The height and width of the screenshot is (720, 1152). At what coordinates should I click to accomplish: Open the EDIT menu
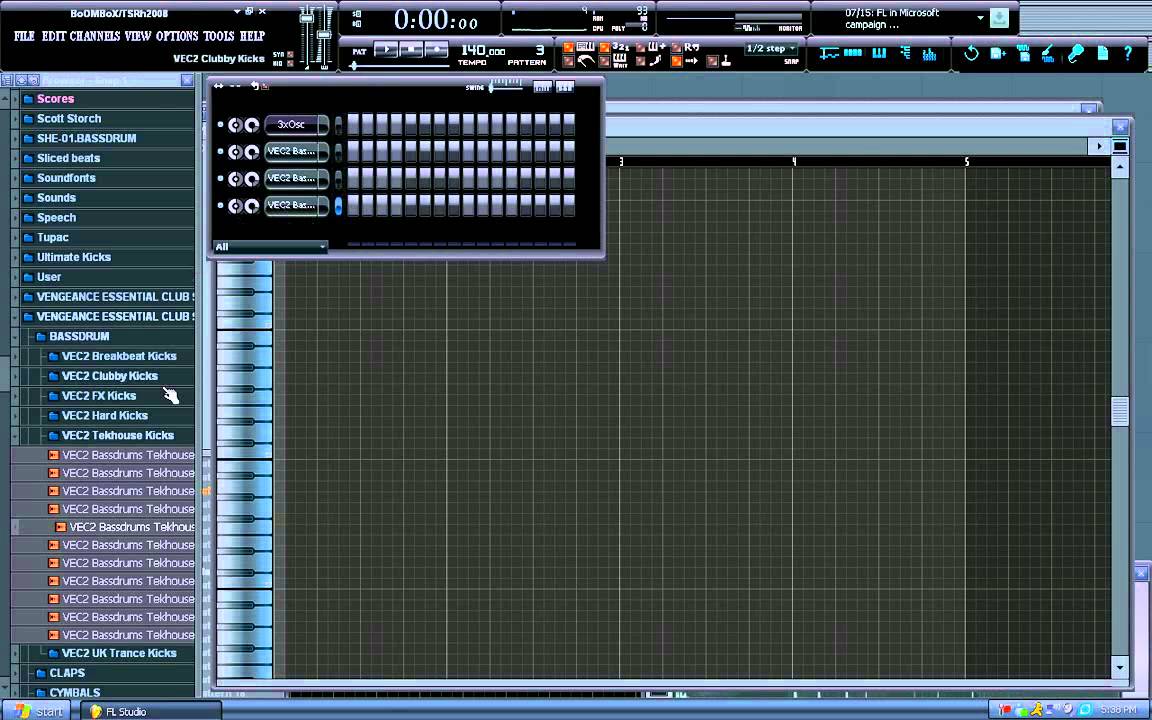tap(54, 36)
